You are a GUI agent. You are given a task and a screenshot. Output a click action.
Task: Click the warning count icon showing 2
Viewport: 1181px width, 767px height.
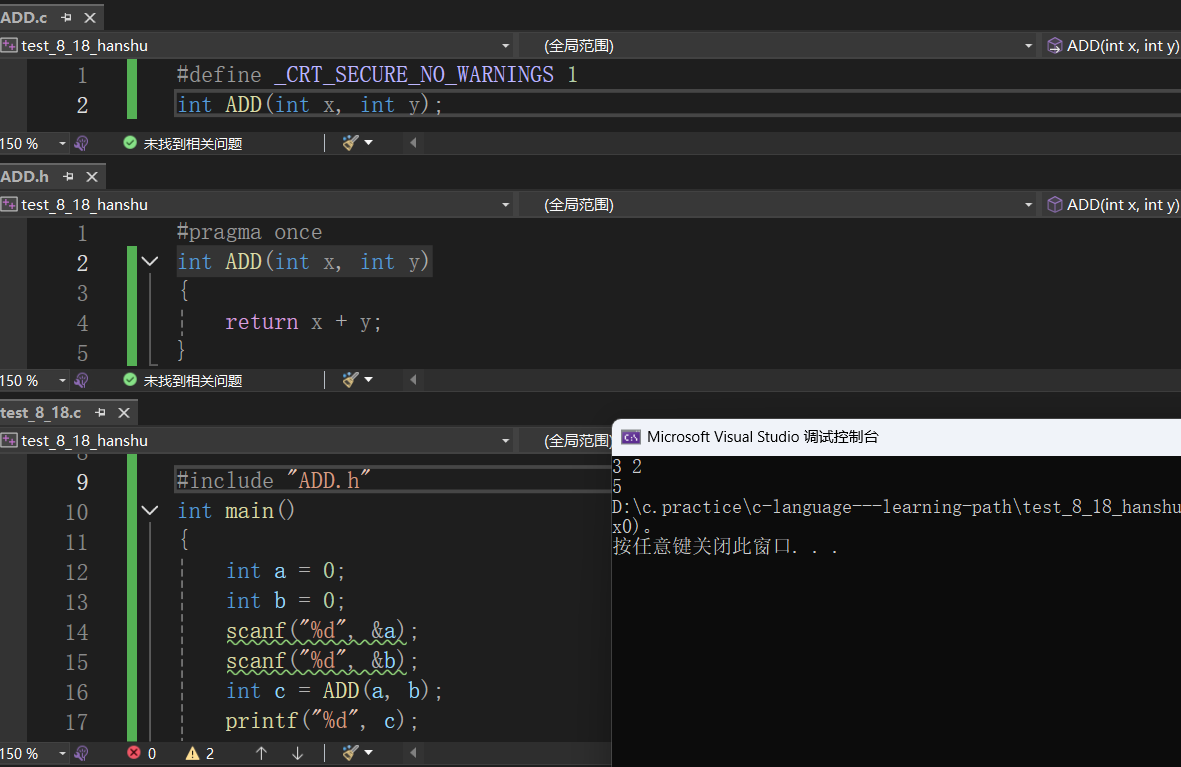click(193, 753)
